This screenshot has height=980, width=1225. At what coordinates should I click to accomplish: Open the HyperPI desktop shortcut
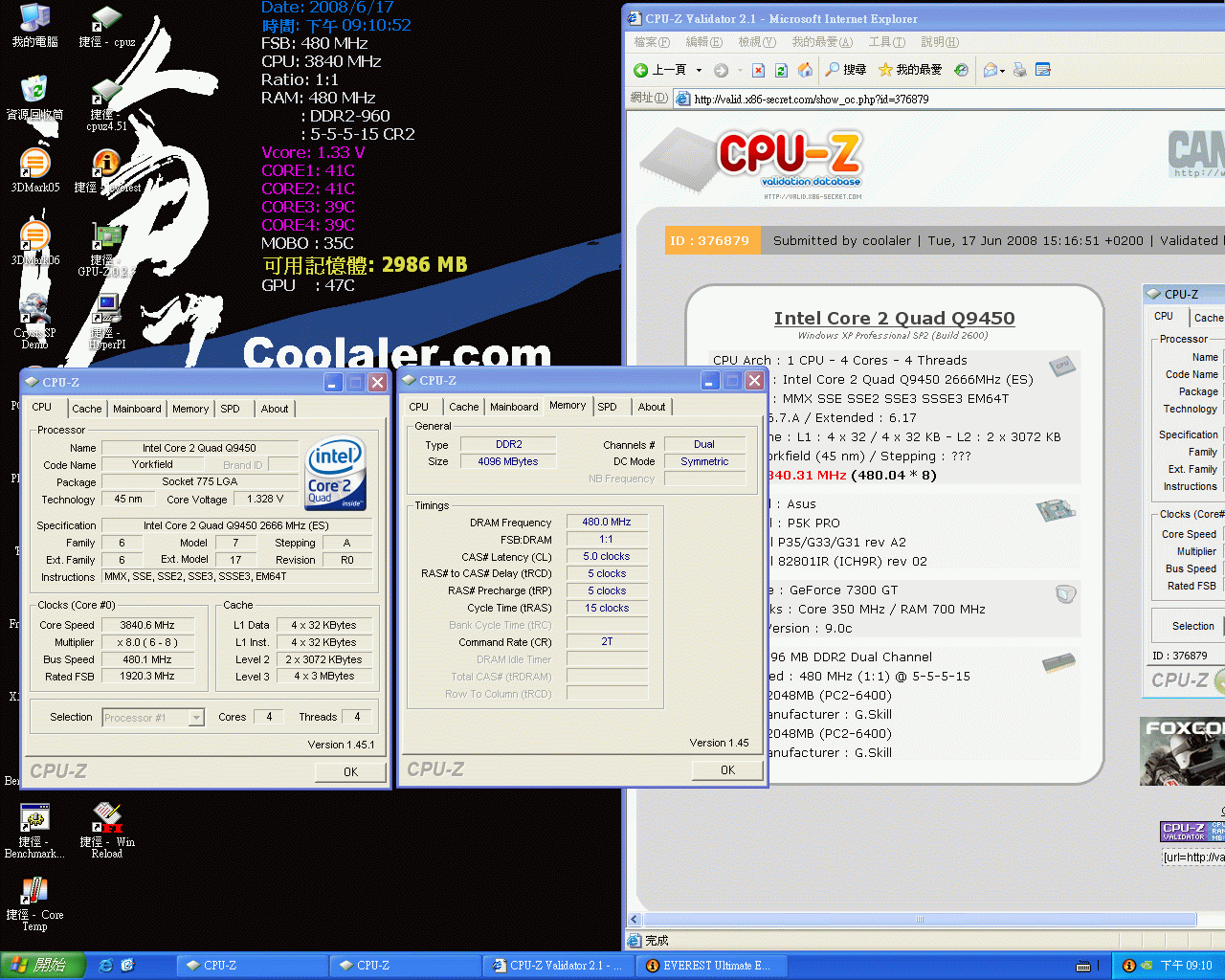(106, 322)
